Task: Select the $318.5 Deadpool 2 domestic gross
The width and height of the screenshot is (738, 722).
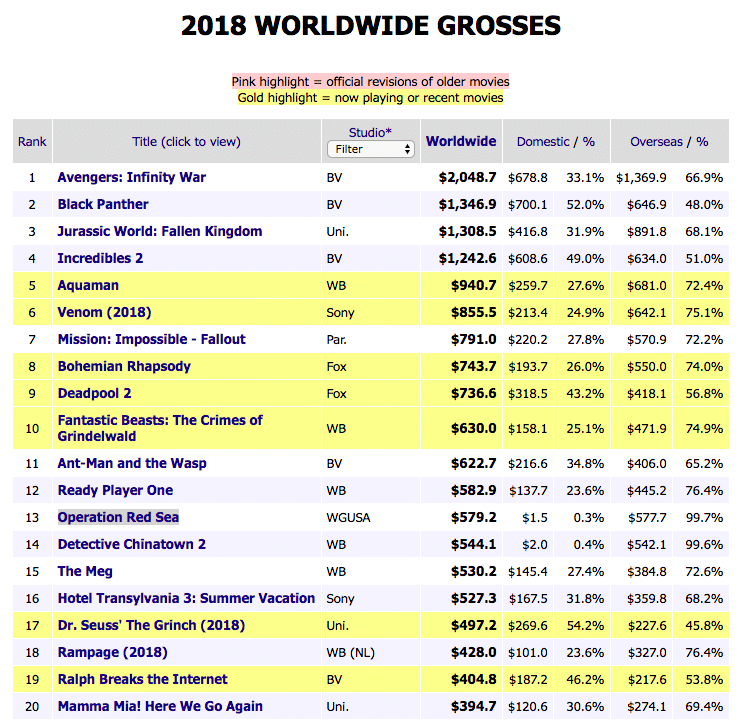Action: pyautogui.click(x=528, y=394)
